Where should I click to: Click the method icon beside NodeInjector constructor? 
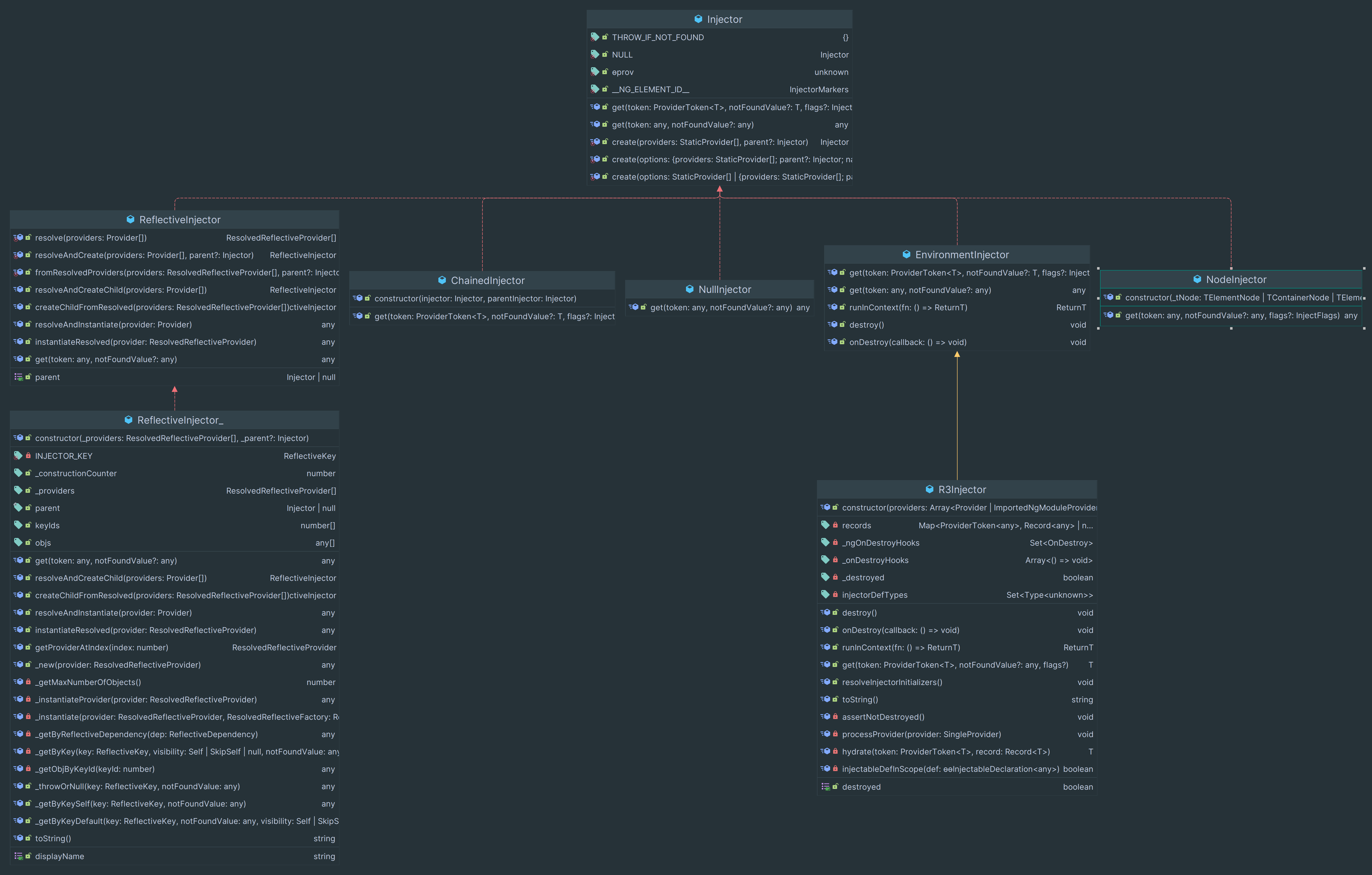tap(1108, 297)
